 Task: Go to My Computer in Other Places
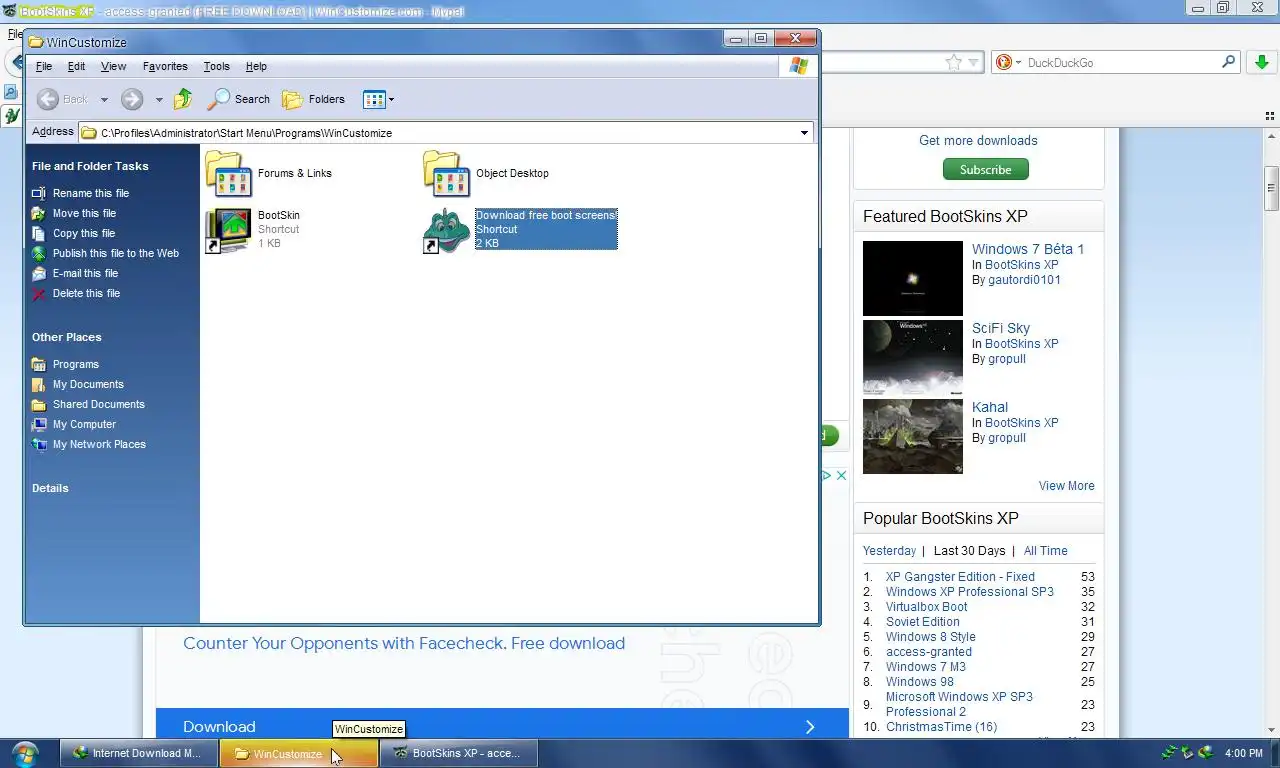84,424
